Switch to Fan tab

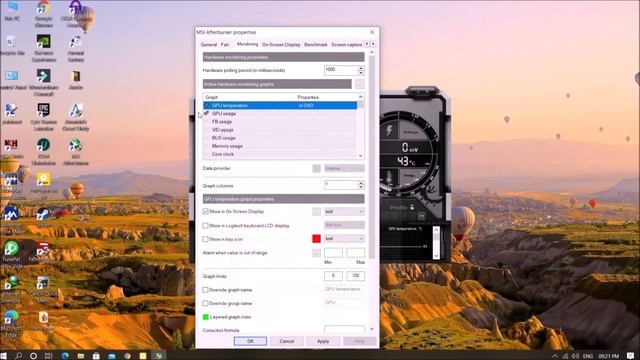[x=225, y=44]
